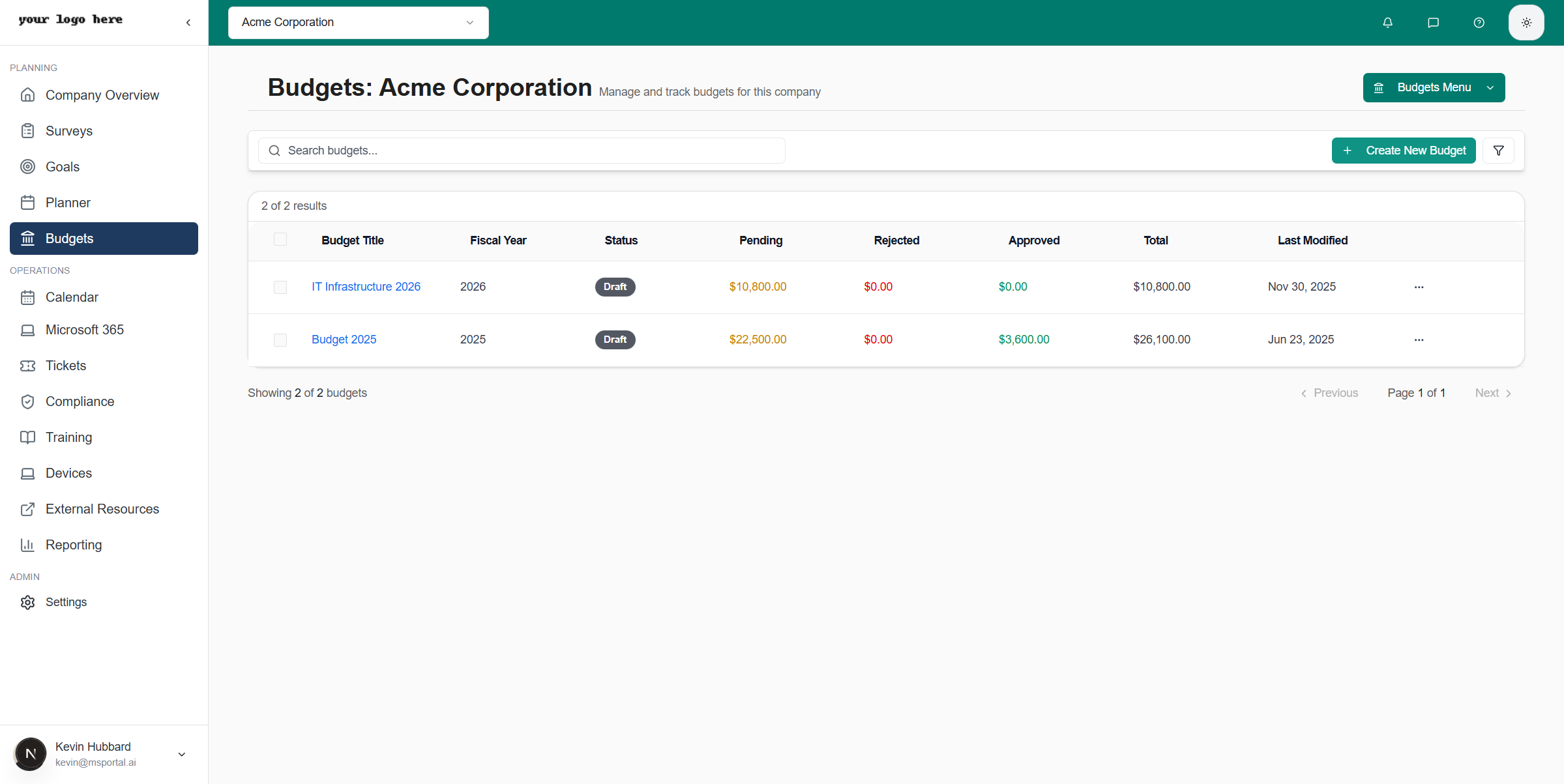
Task: Select the Budget 2025 row checkbox
Action: point(280,340)
